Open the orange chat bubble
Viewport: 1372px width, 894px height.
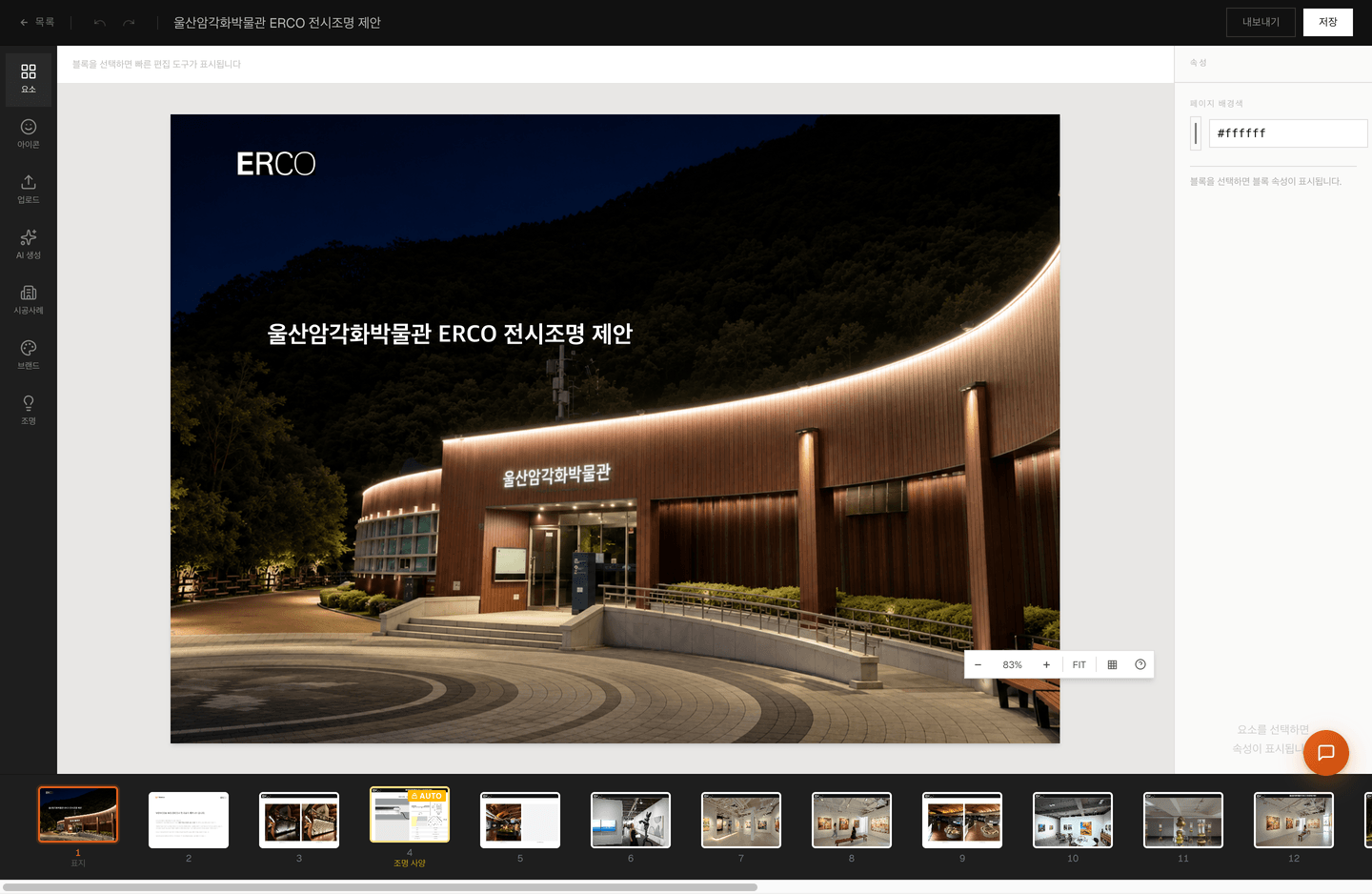click(1326, 753)
